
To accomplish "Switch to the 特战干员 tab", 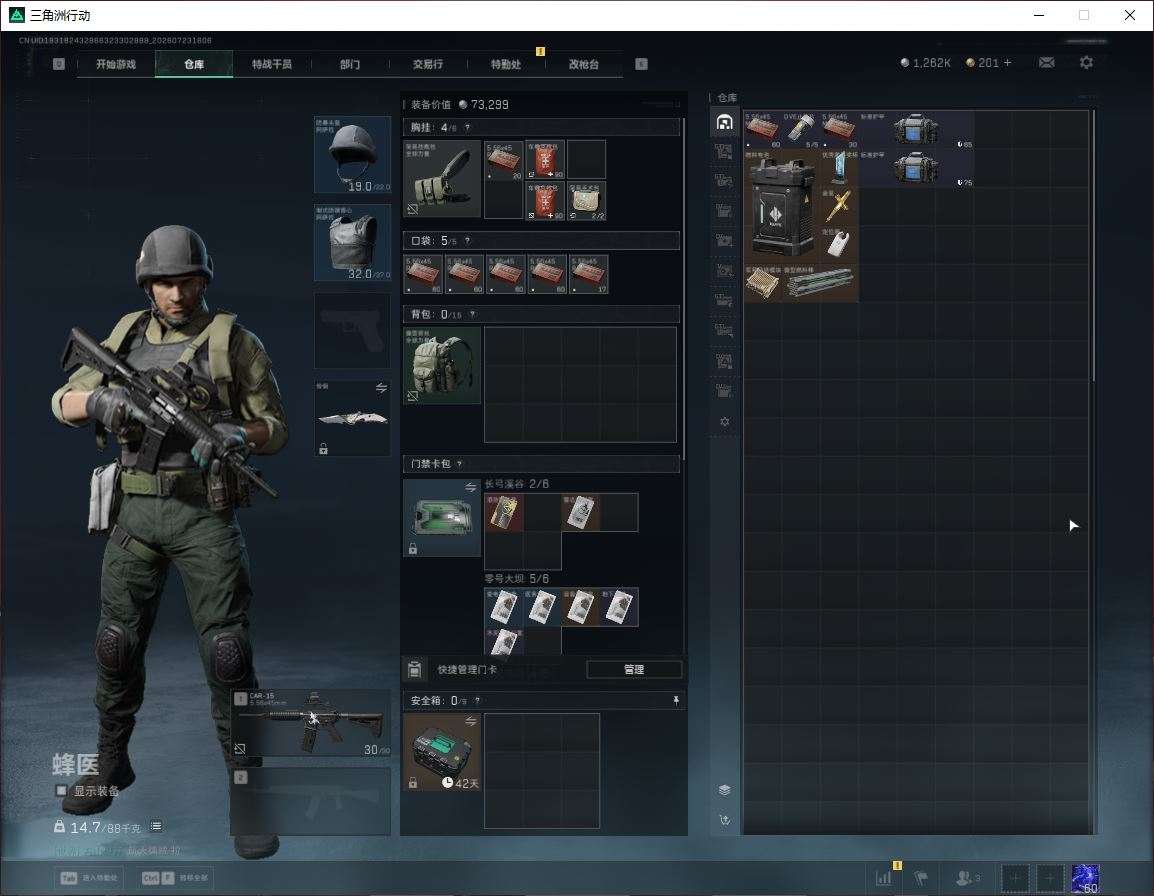I will pos(272,64).
